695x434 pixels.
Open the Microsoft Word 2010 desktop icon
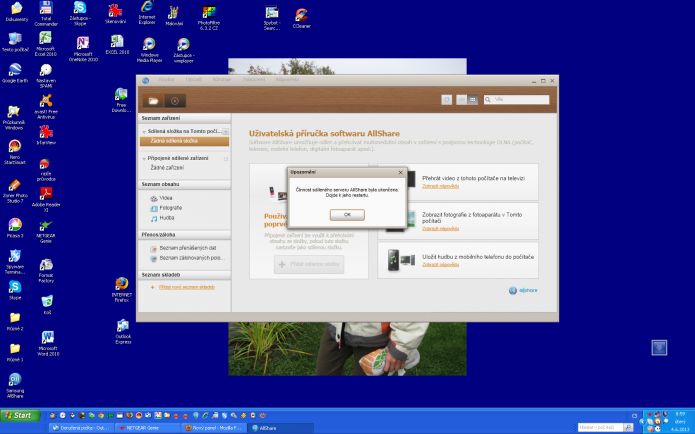(x=48, y=344)
